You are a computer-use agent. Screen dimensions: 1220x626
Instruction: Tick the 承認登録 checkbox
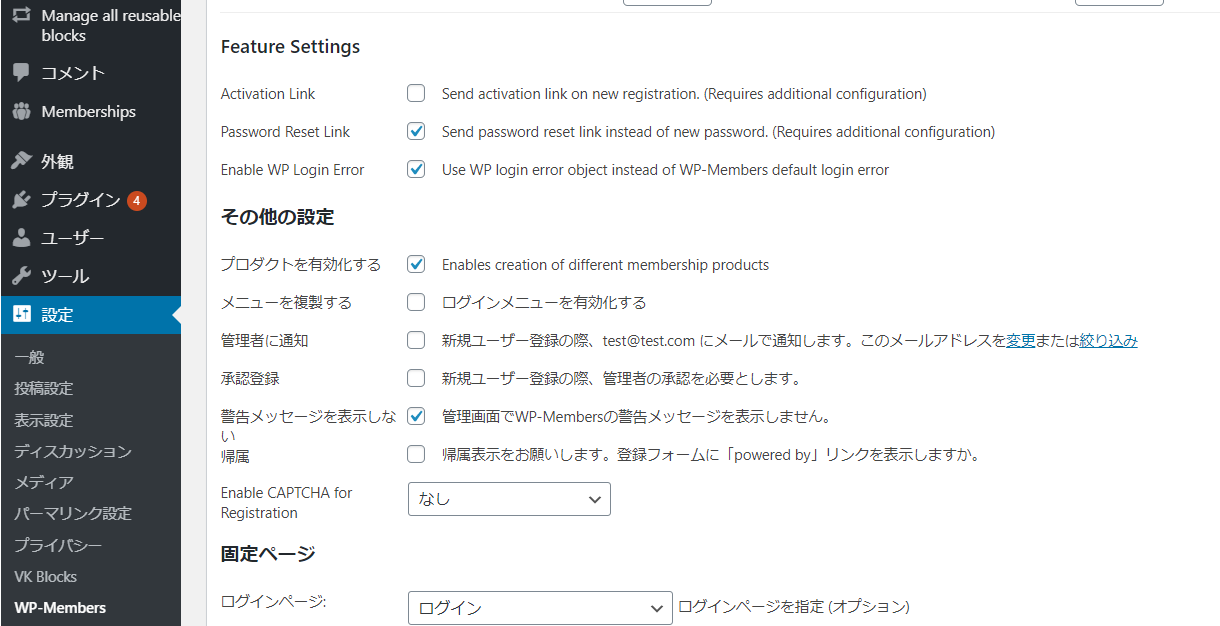[x=416, y=379]
